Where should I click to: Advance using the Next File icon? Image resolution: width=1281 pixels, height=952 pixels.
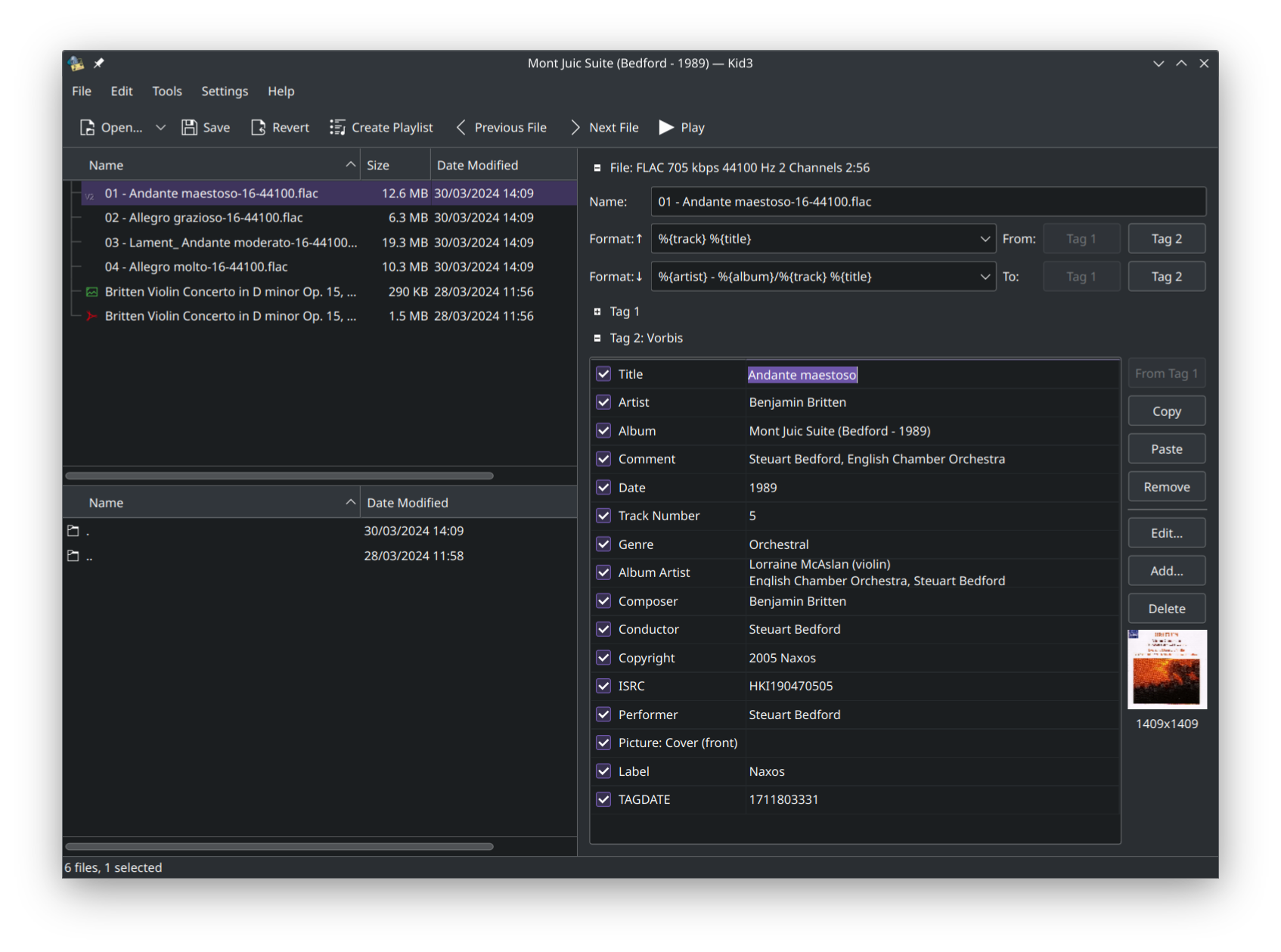[x=575, y=127]
